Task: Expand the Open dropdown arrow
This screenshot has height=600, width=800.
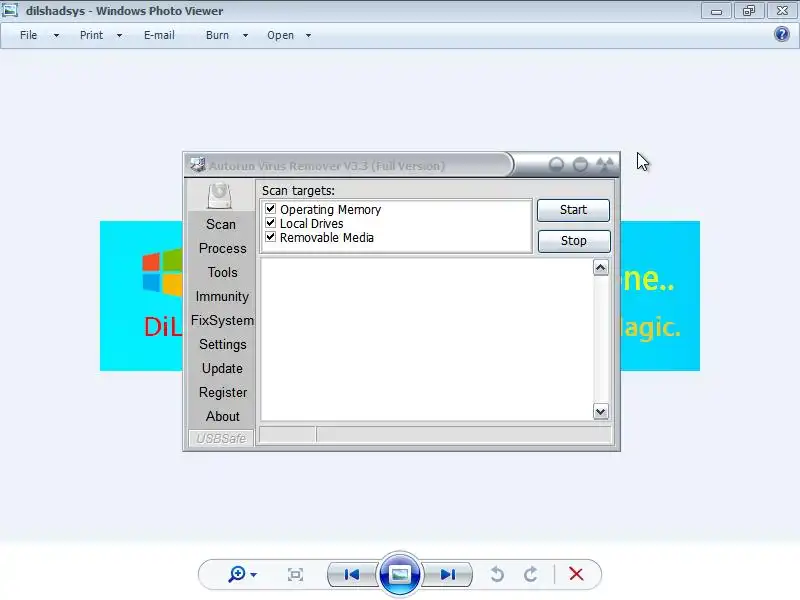Action: [308, 36]
